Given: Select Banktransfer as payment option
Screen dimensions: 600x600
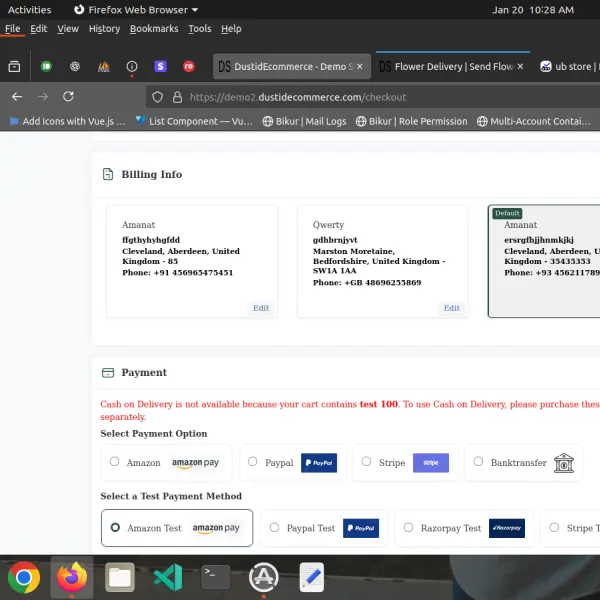Looking at the screenshot, I should click(x=478, y=462).
